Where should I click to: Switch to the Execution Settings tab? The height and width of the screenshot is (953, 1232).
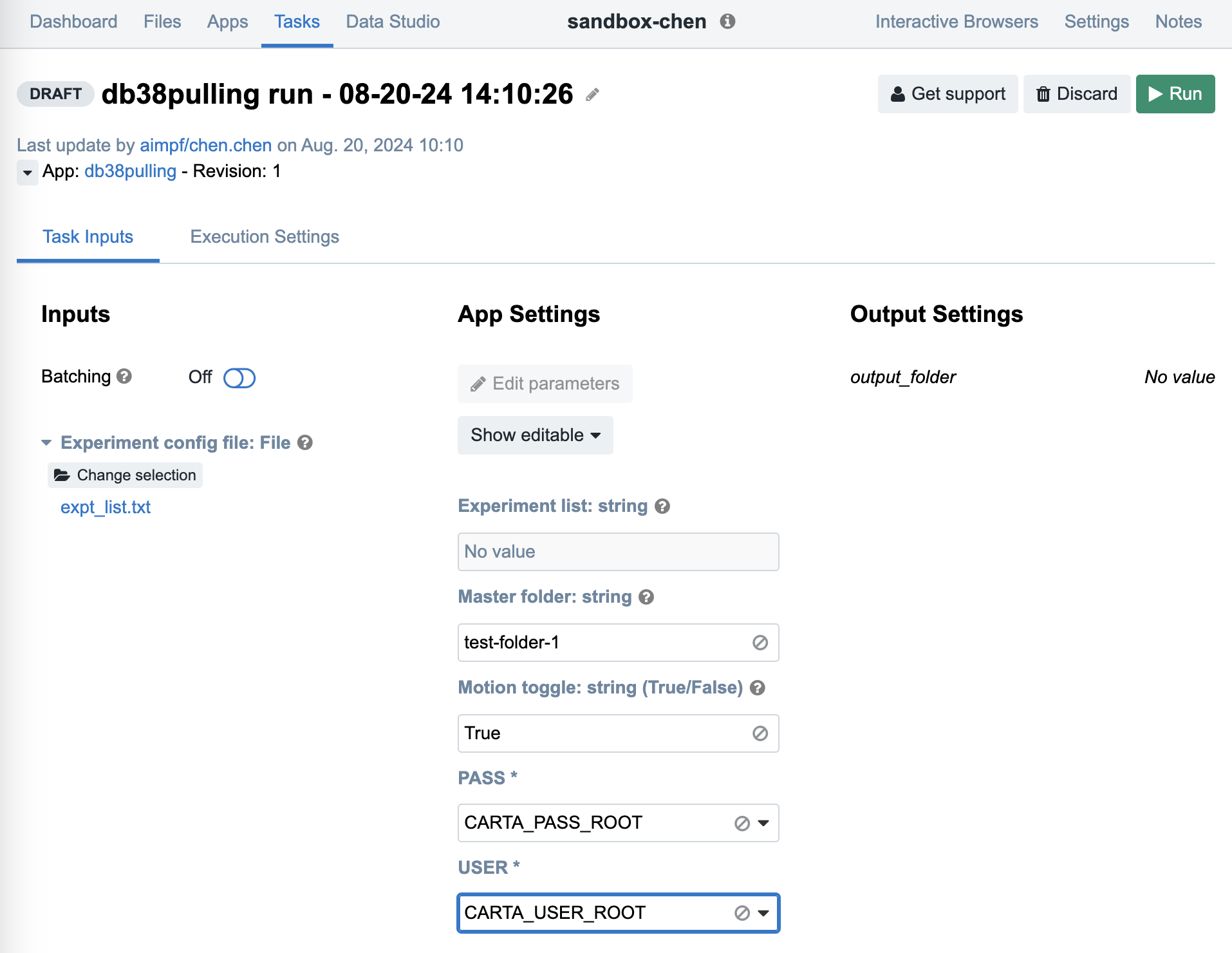(x=264, y=237)
